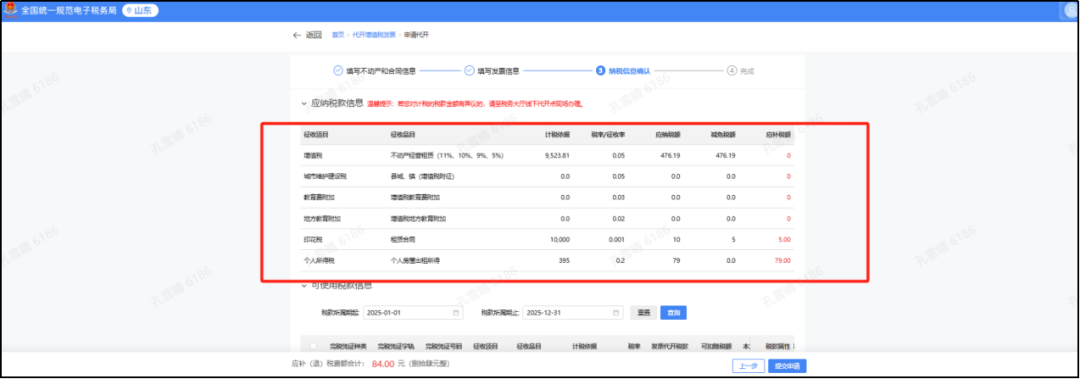Click the red 79.00 amount
The image size is (1080, 379).
782,260
